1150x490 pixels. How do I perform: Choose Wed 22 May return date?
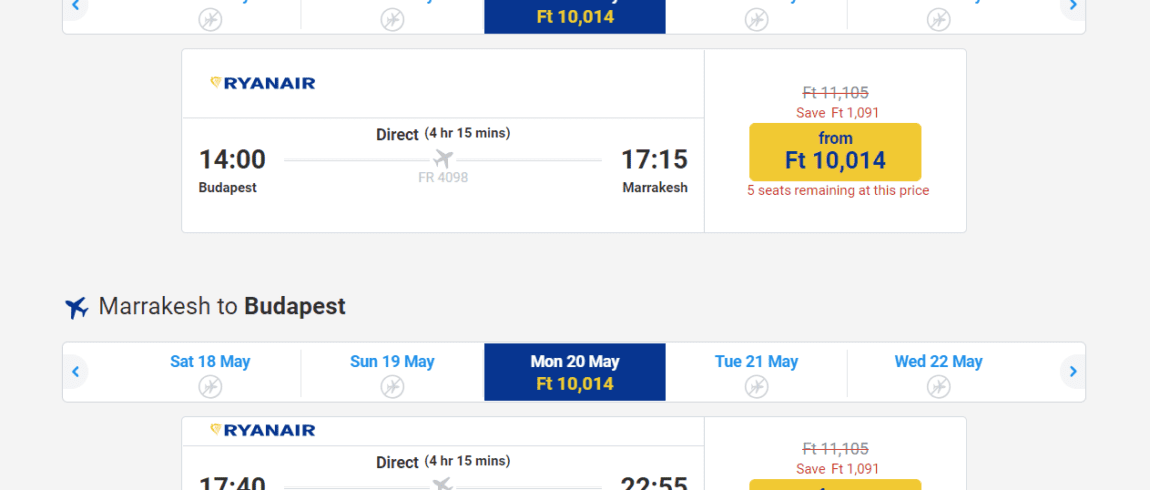938,372
